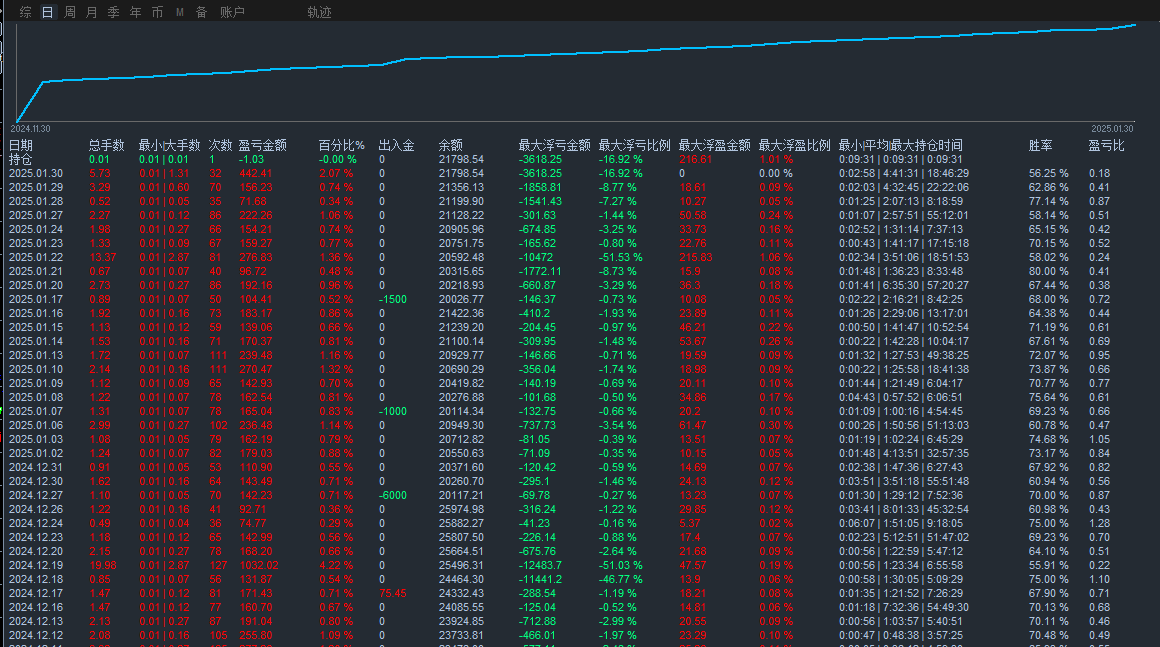Click the -51.53 % floating loss ratio
The image size is (1160, 647).
pyautogui.click(x=621, y=257)
